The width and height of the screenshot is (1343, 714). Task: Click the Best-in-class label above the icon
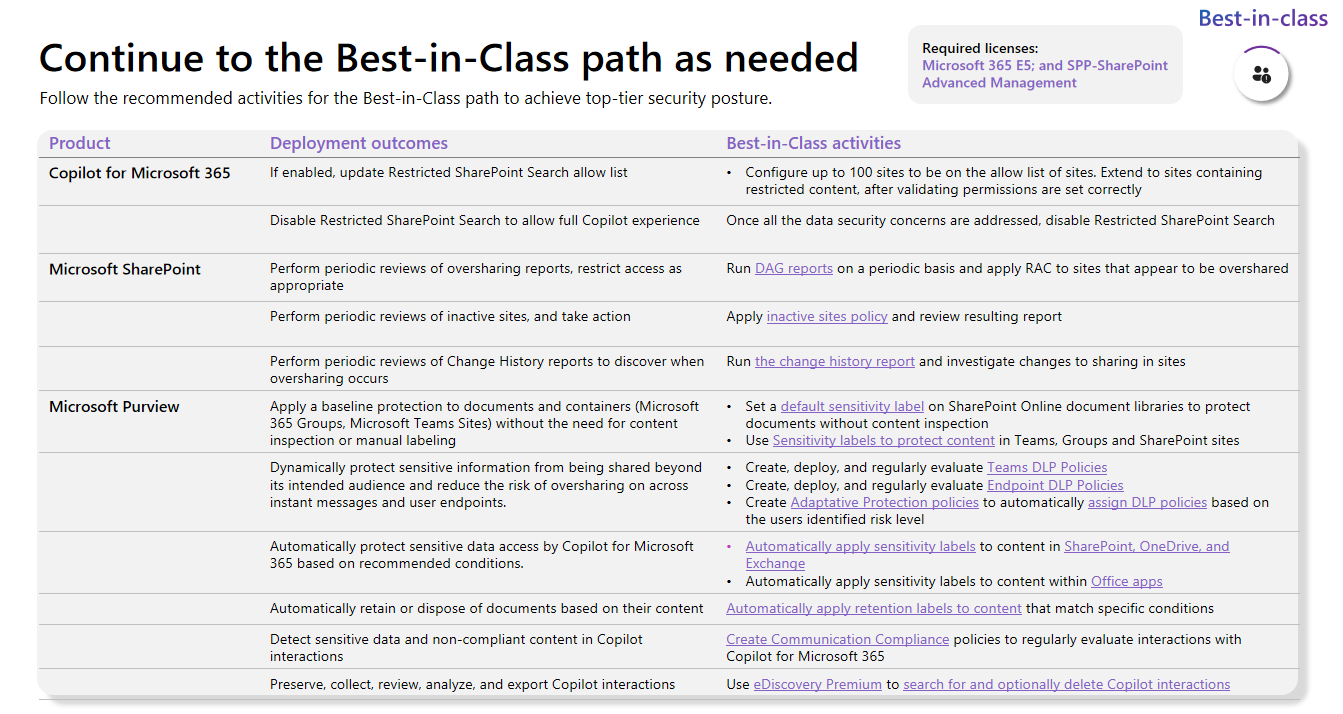pyautogui.click(x=1263, y=18)
